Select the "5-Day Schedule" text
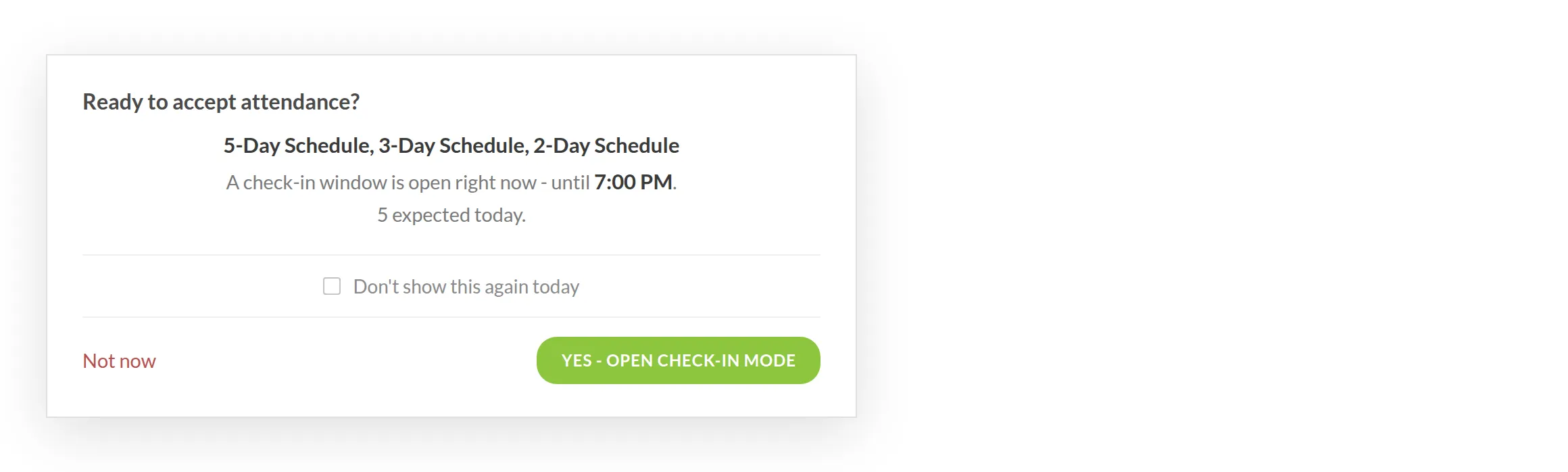 coord(298,145)
